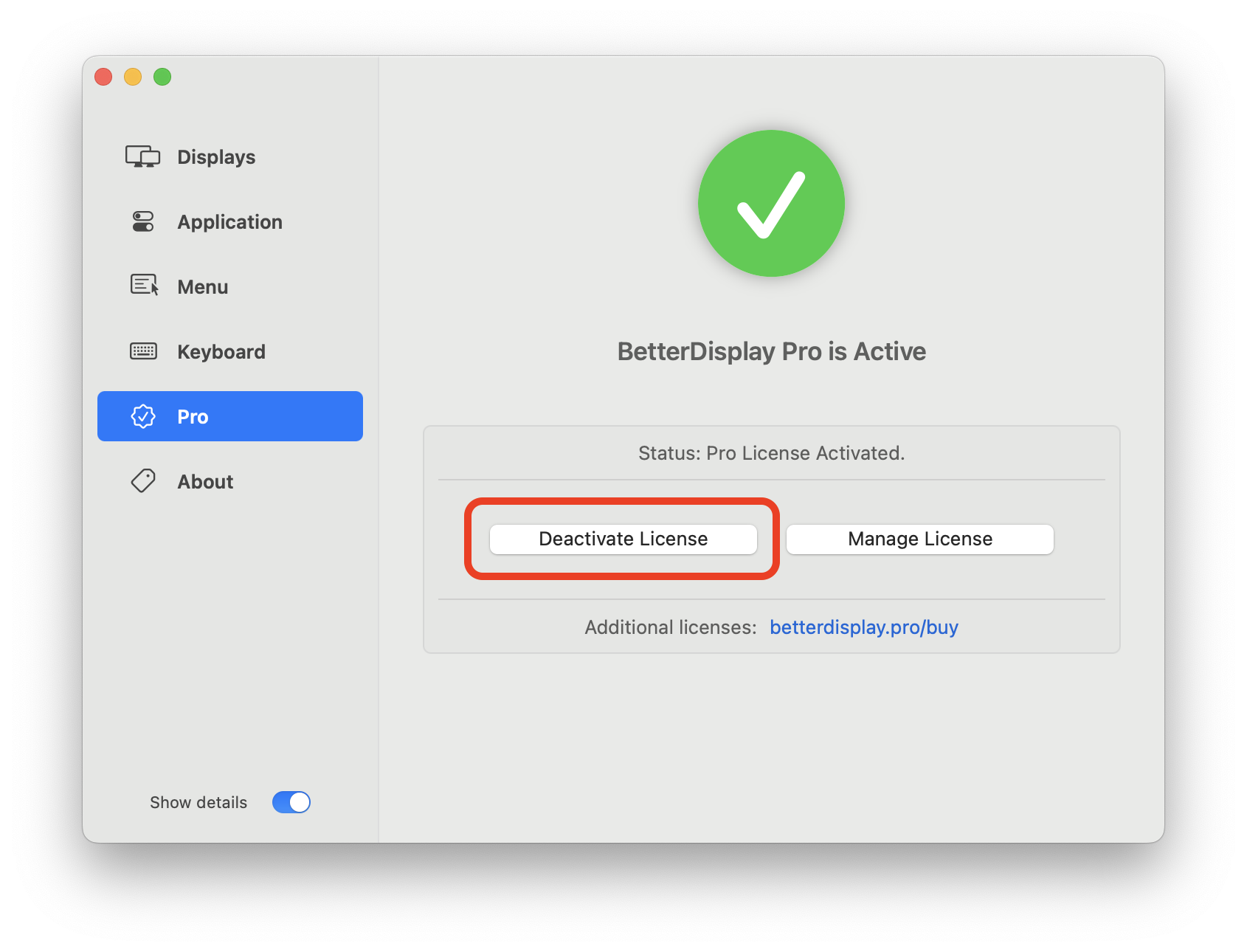The height and width of the screenshot is (952, 1247).
Task: Switch to the About section
Action: [205, 480]
